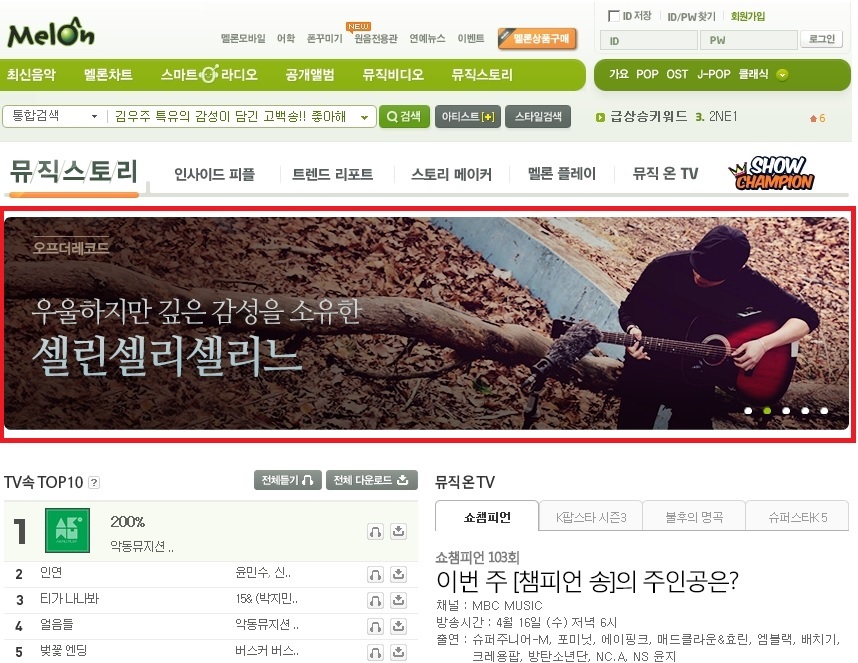Click the 아티스트 [+] button
The height and width of the screenshot is (663, 858).
pos(468,117)
